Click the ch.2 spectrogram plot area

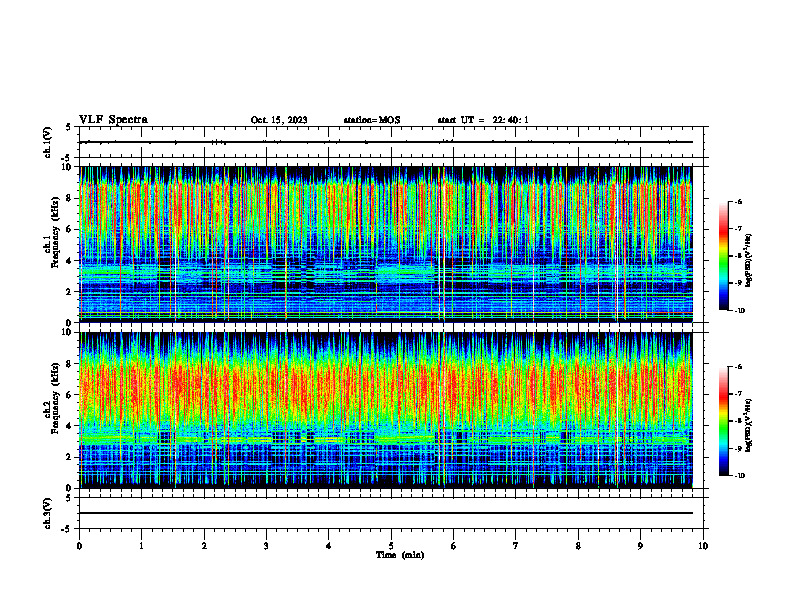click(386, 410)
